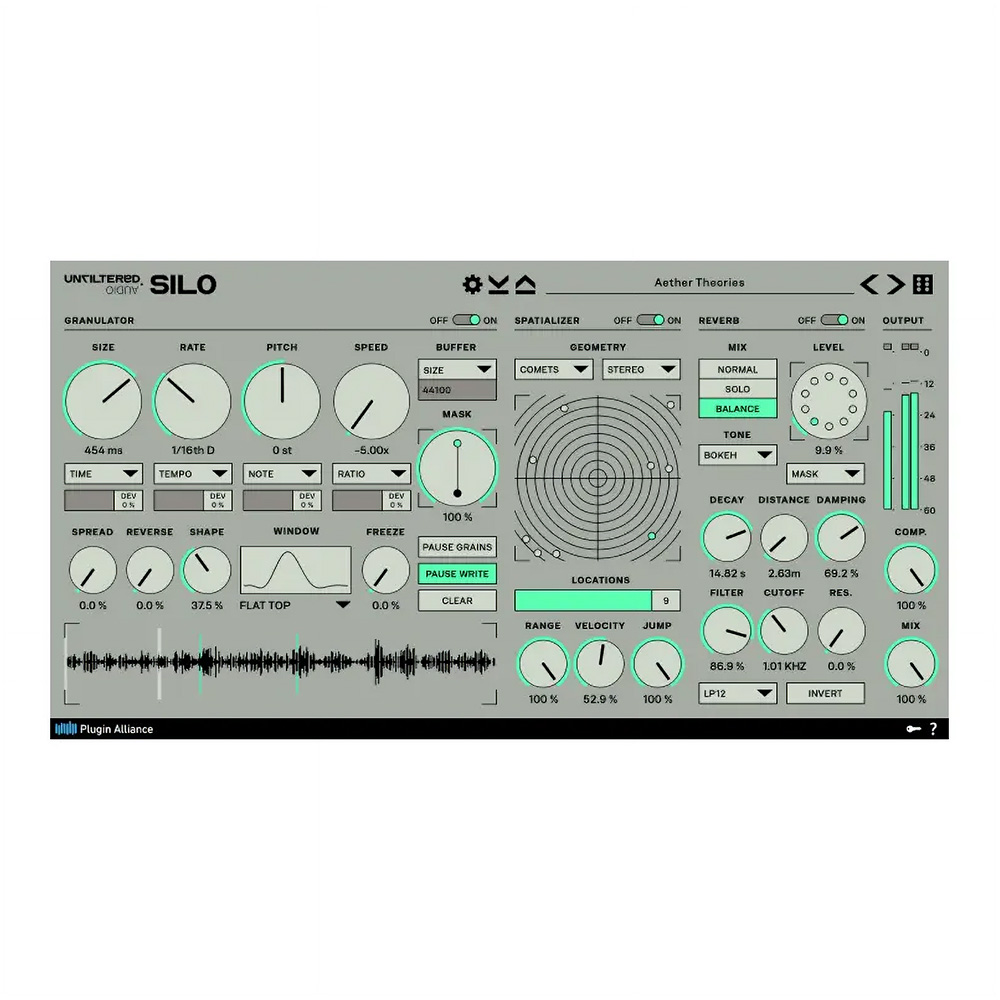Click the RES. knob
This screenshot has width=1000, height=1000.
click(x=841, y=631)
